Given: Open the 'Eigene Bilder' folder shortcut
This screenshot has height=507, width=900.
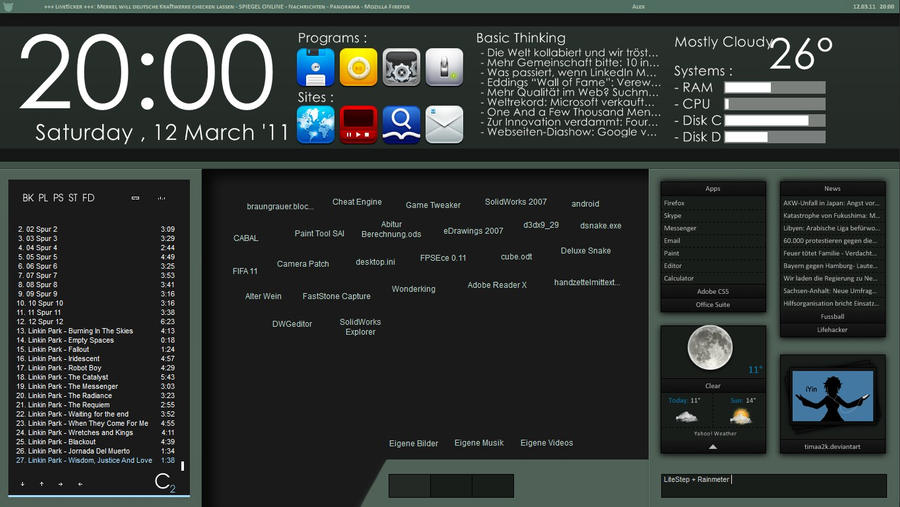Looking at the screenshot, I should coord(413,443).
